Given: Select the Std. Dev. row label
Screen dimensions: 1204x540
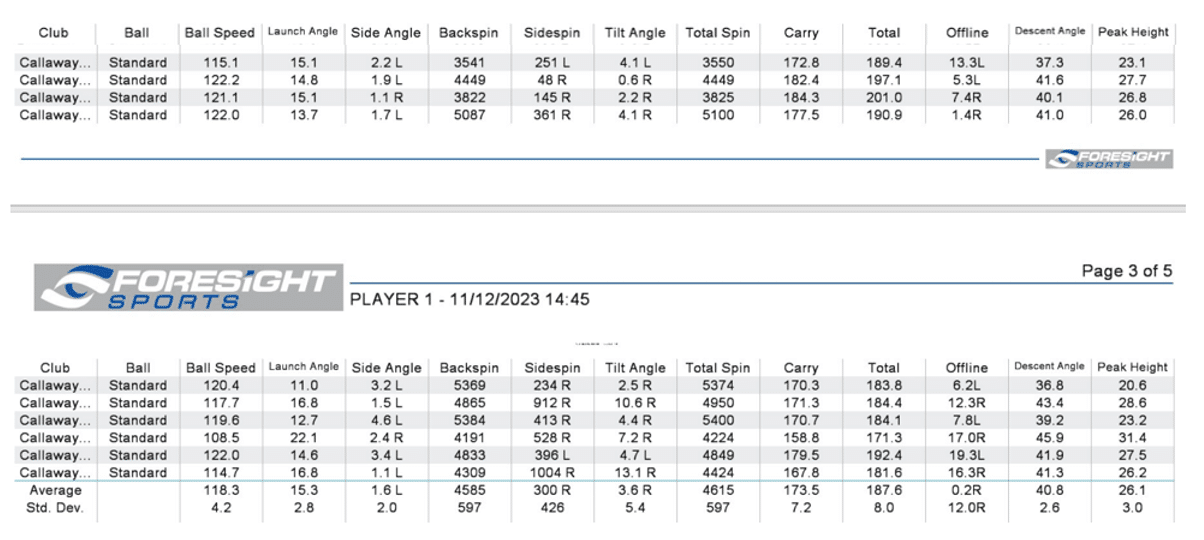Looking at the screenshot, I should (54, 508).
